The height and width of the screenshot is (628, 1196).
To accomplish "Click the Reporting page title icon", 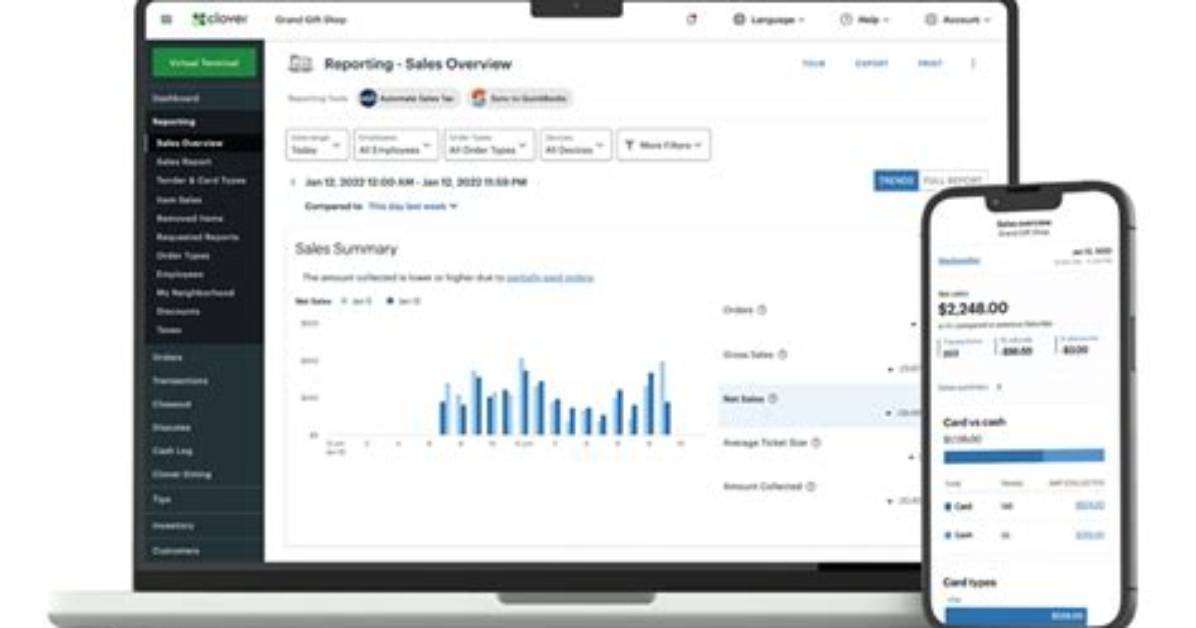I will coord(300,64).
